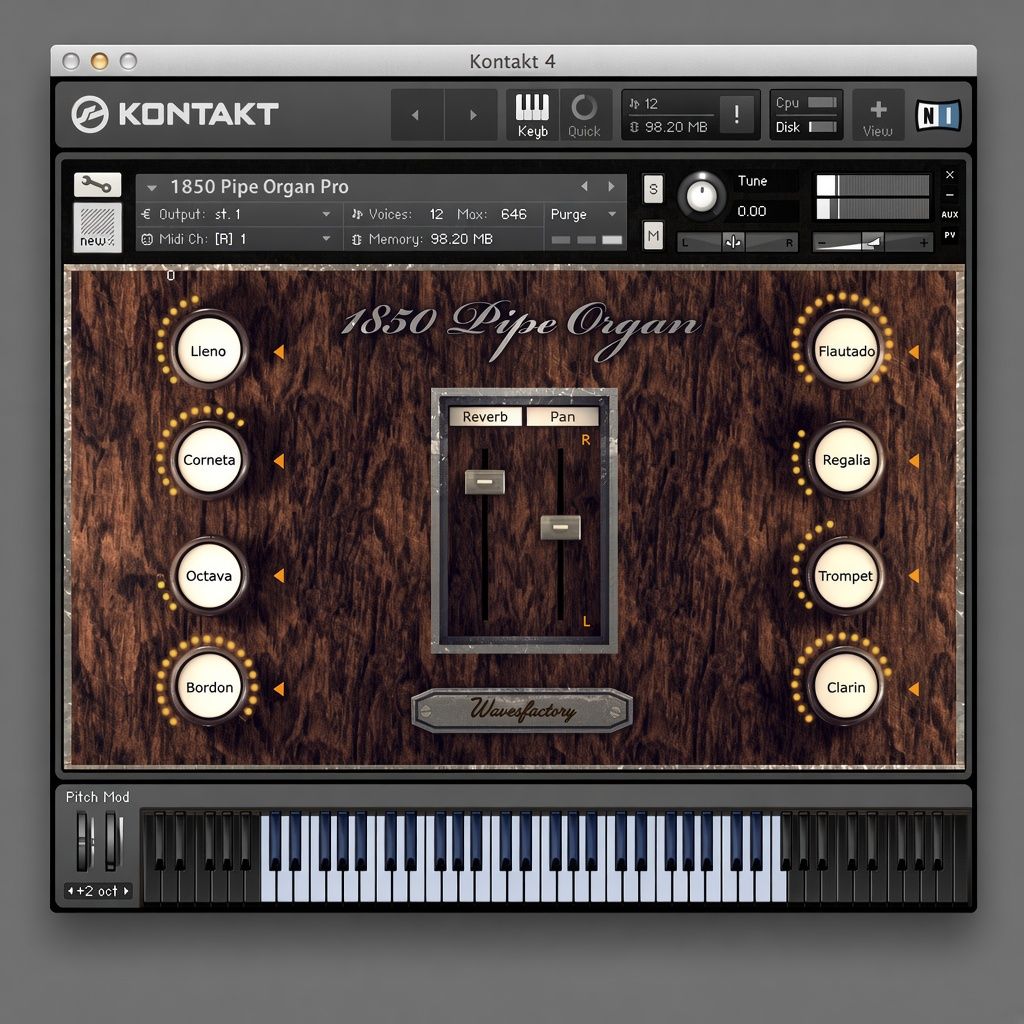Click the Mod wheel
The width and height of the screenshot is (1024, 1024).
pos(112,841)
